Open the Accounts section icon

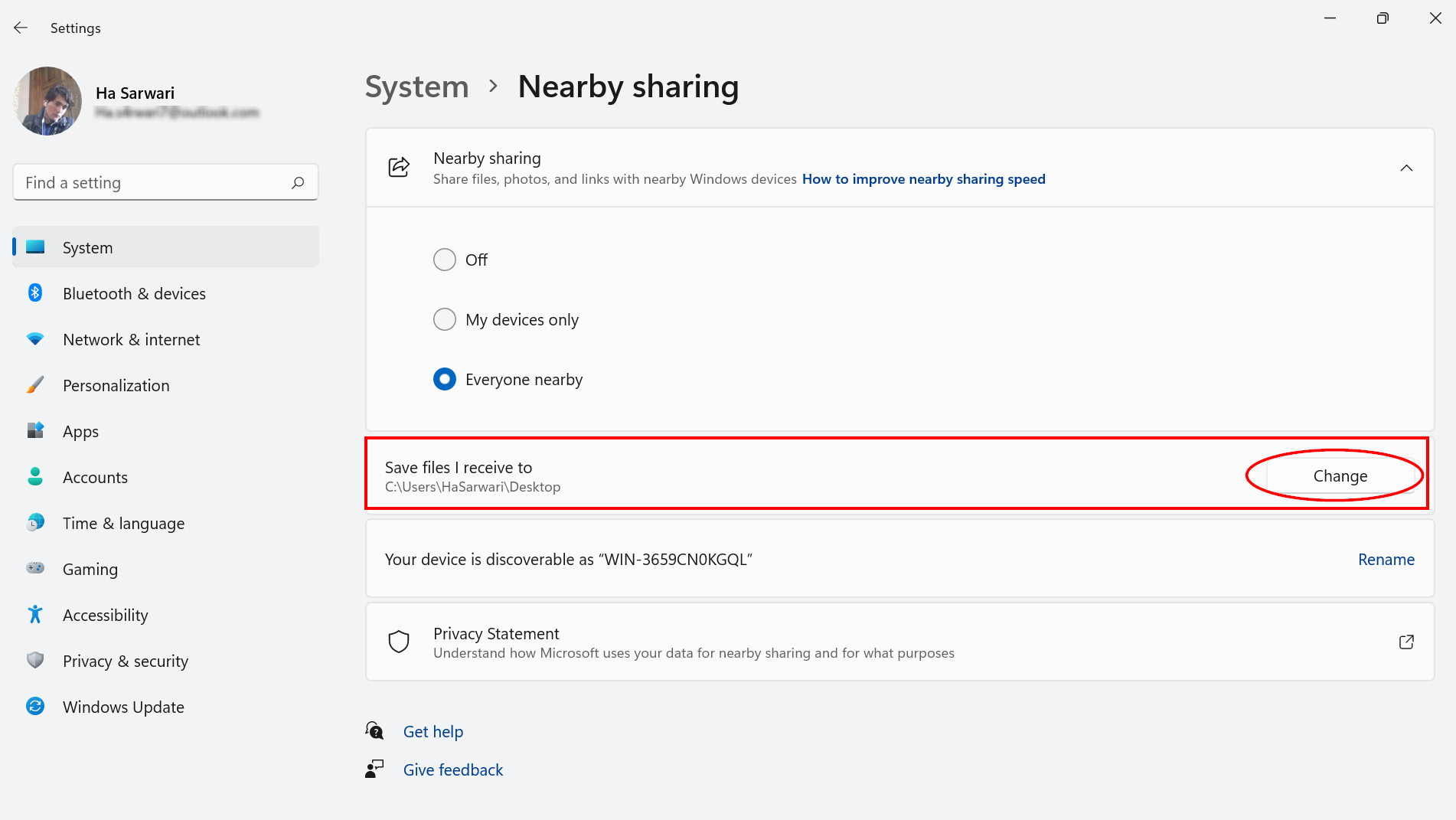[35, 477]
